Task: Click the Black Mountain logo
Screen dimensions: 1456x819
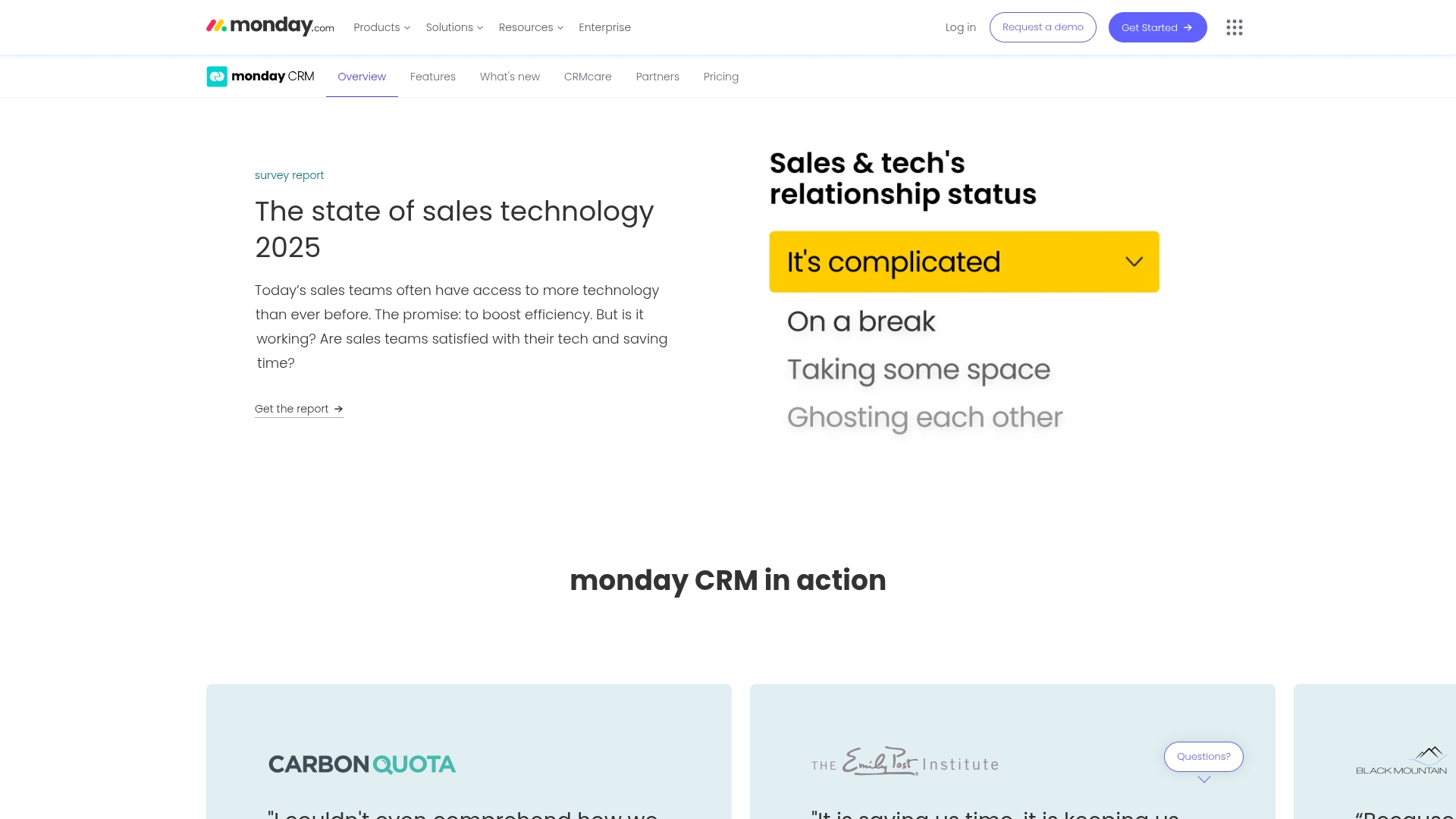Action: pyautogui.click(x=1401, y=761)
